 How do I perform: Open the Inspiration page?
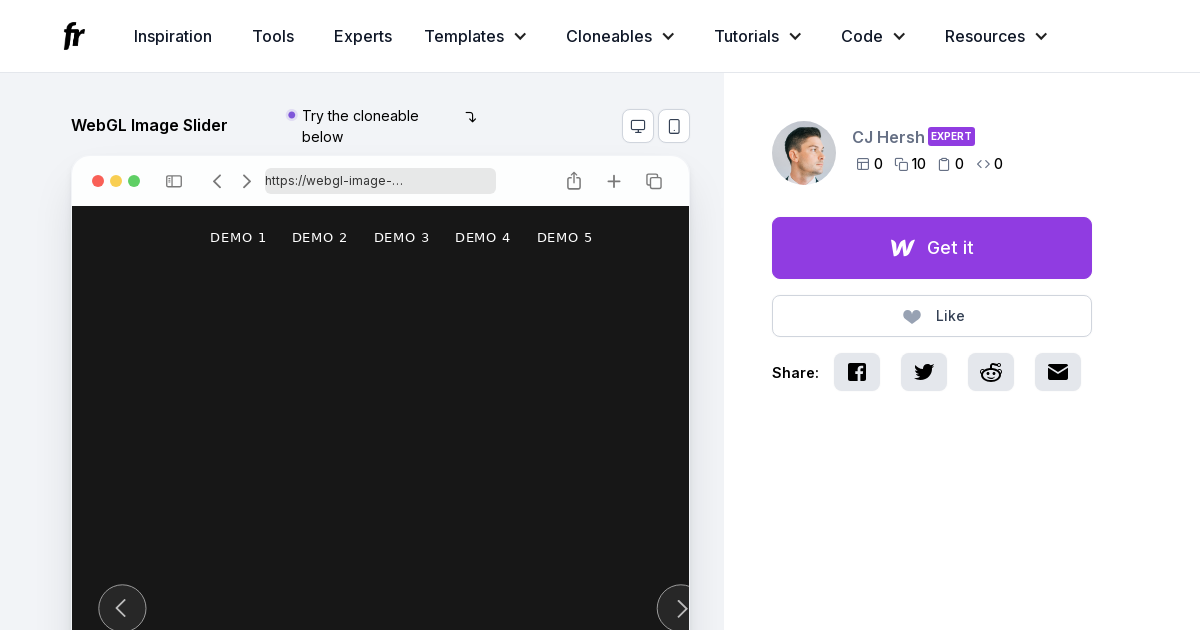pos(173,36)
